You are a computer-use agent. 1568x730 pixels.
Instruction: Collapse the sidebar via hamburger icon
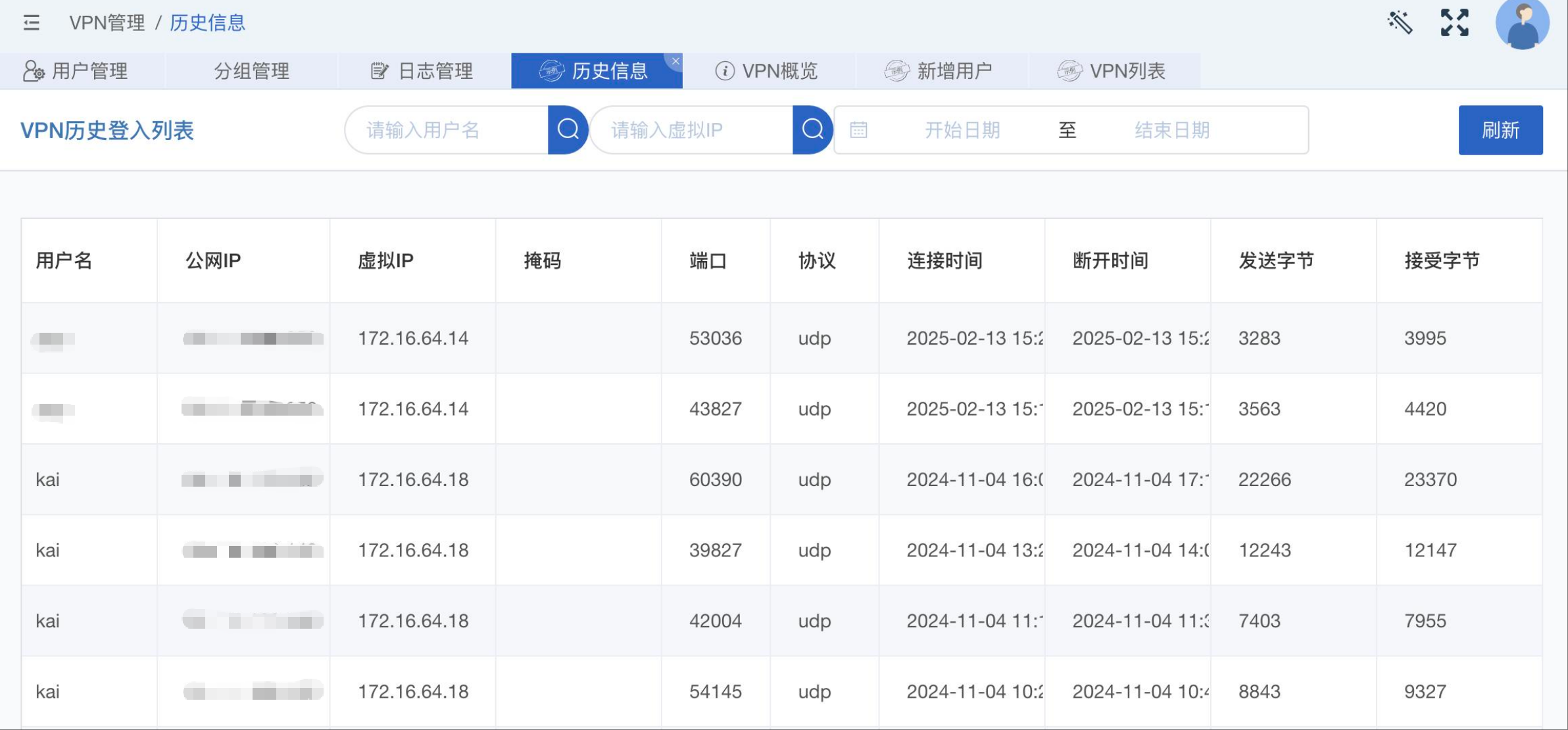pyautogui.click(x=31, y=23)
